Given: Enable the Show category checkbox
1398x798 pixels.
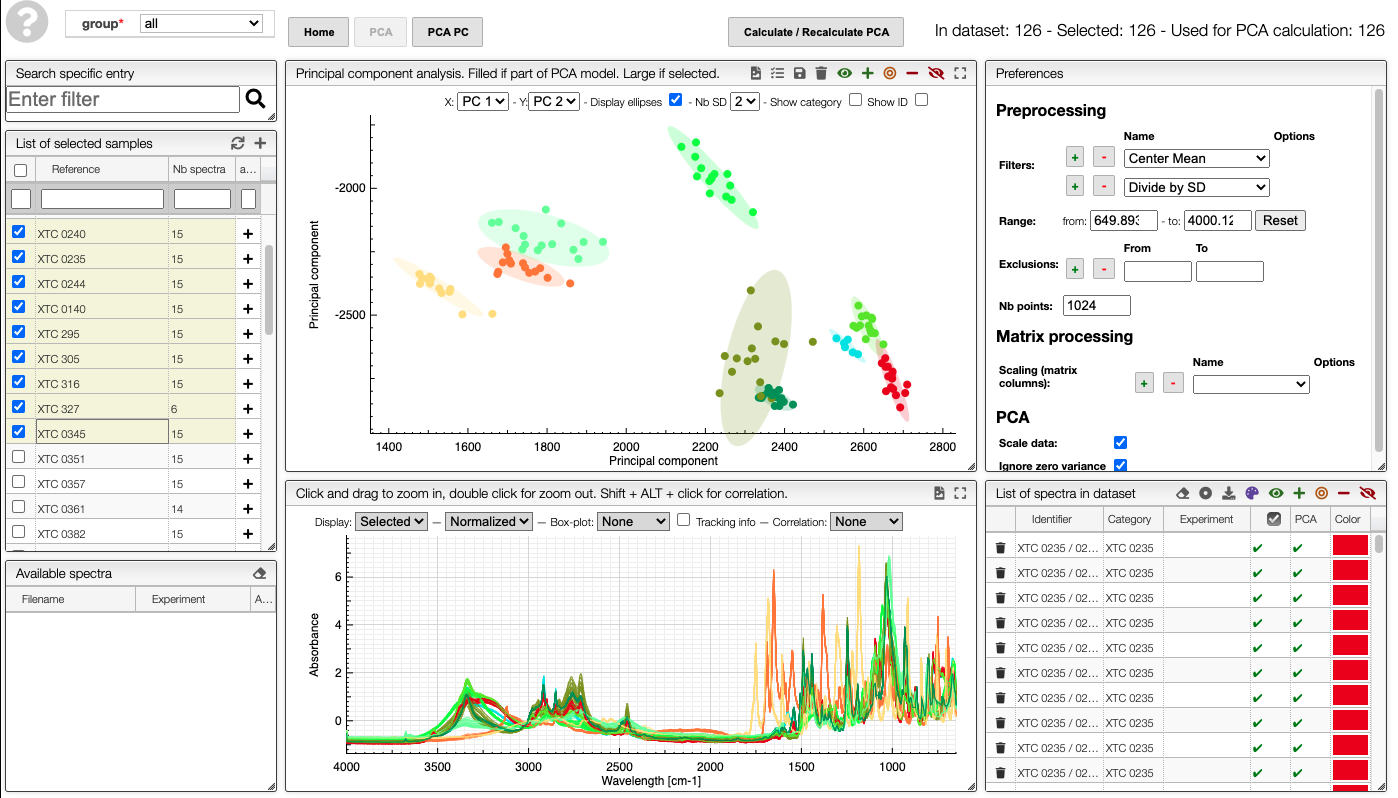Looking at the screenshot, I should (855, 100).
